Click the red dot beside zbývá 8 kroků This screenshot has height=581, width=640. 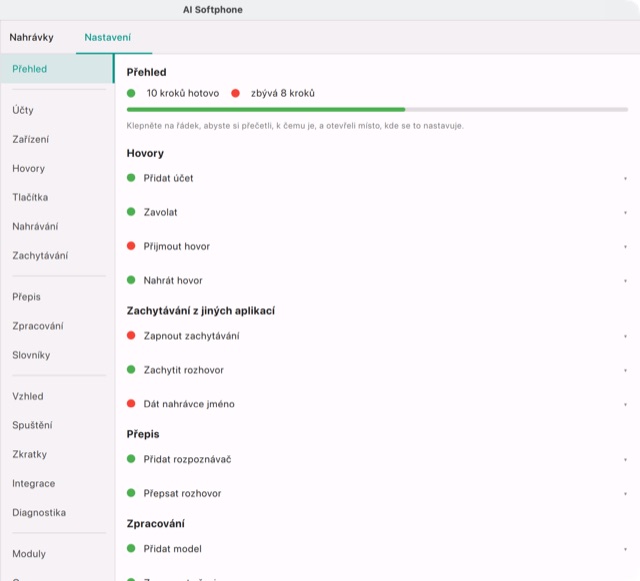coord(236,93)
